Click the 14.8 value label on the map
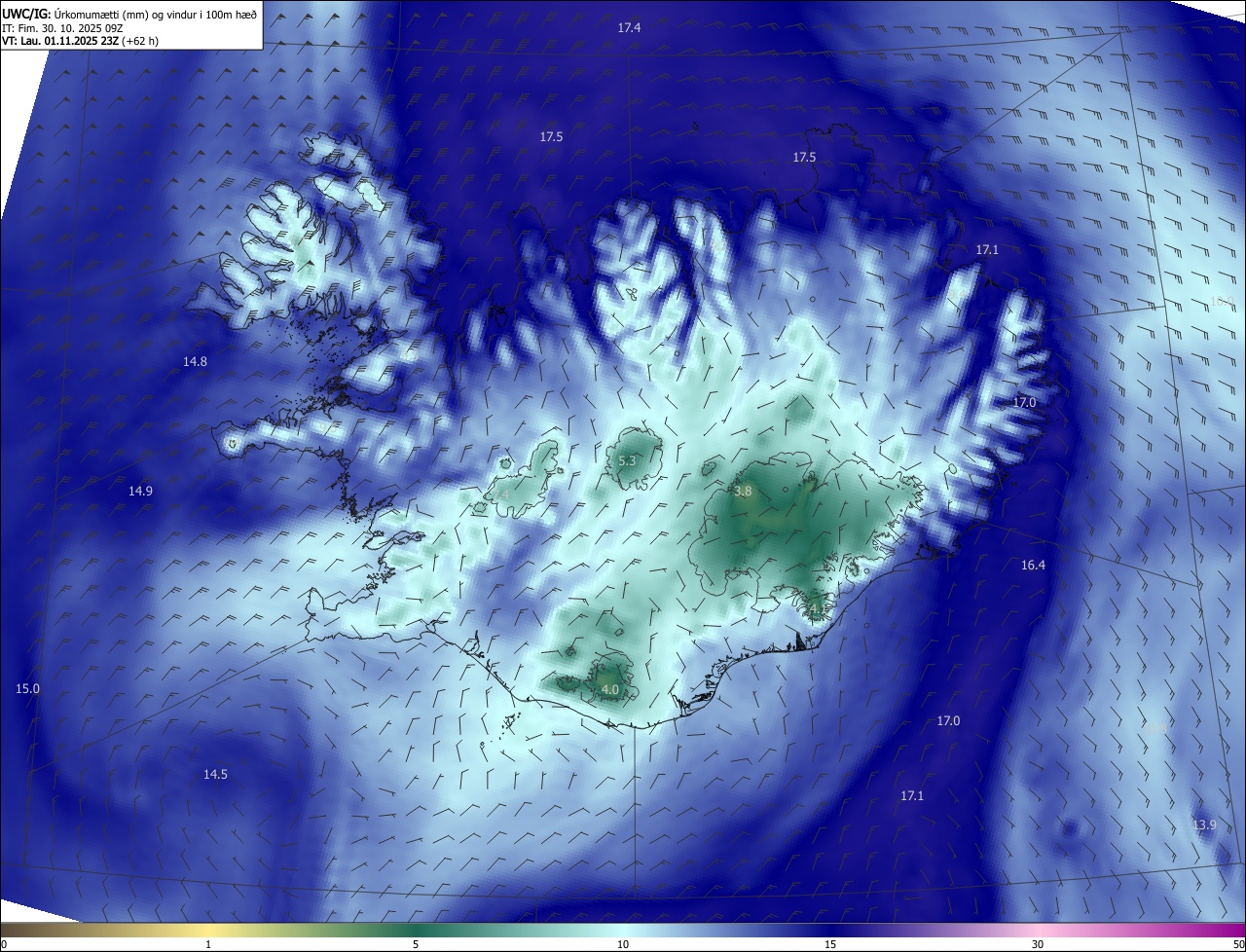 (x=195, y=361)
